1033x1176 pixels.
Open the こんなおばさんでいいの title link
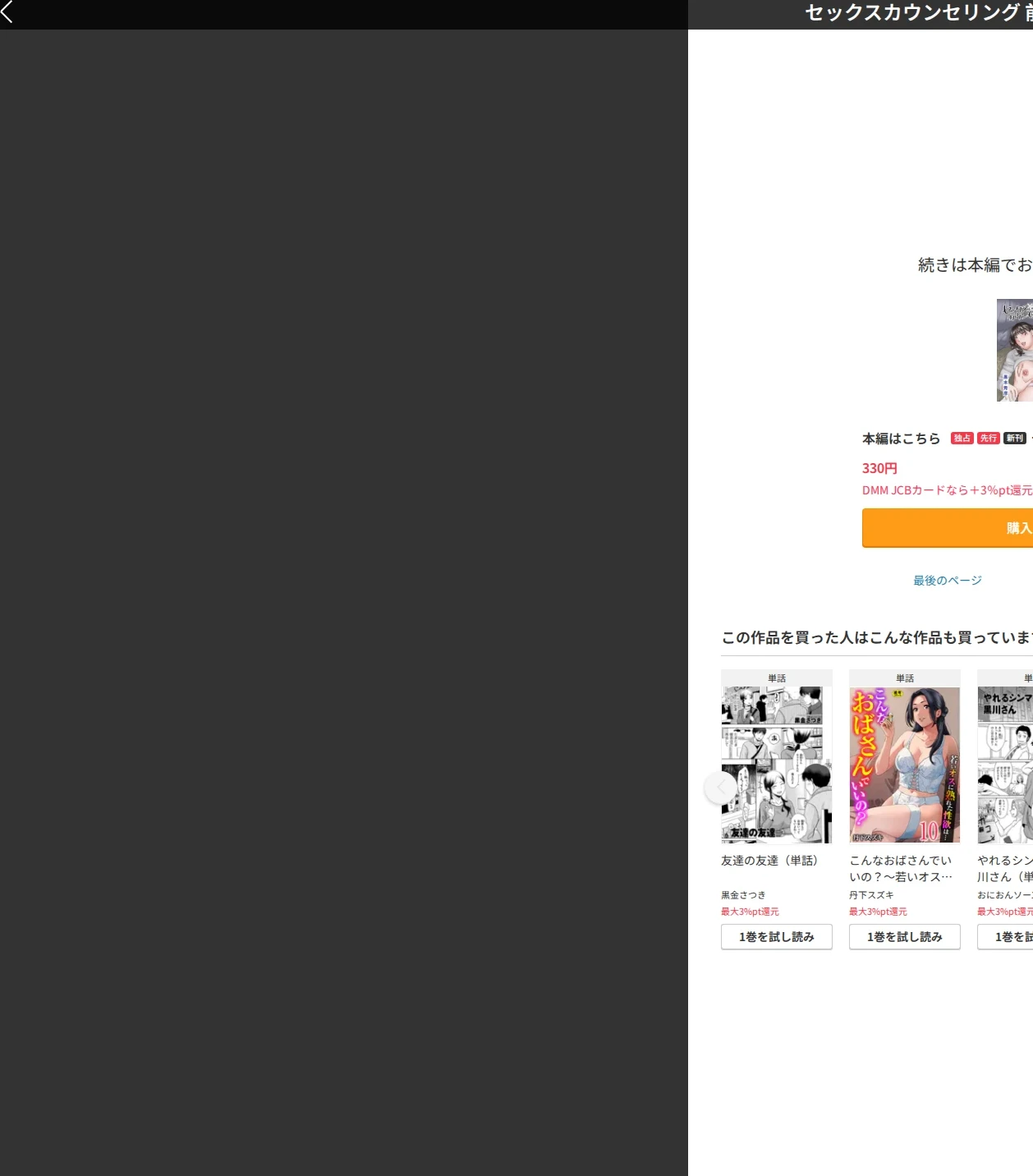tap(901, 869)
